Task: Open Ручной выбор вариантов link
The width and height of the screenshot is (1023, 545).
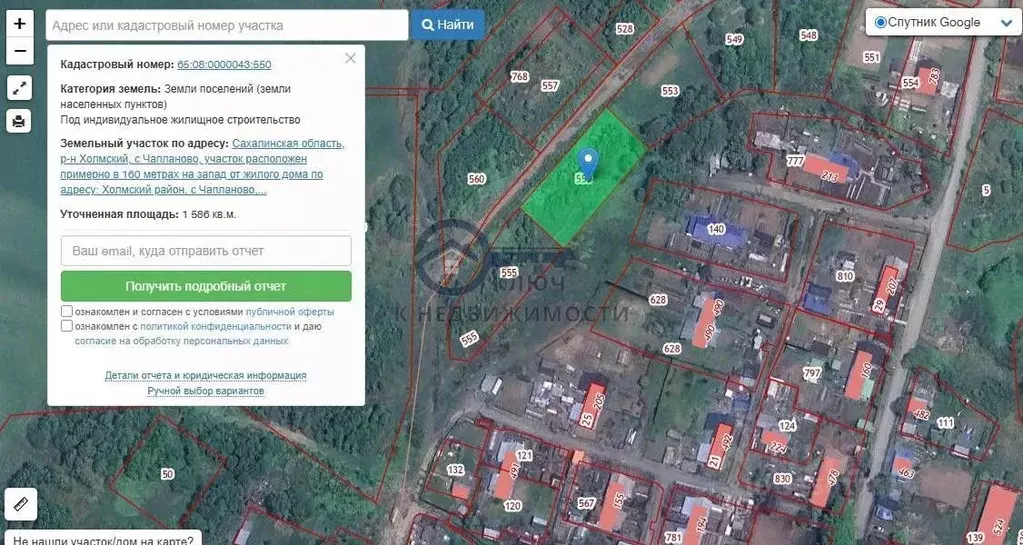Action: coord(206,391)
